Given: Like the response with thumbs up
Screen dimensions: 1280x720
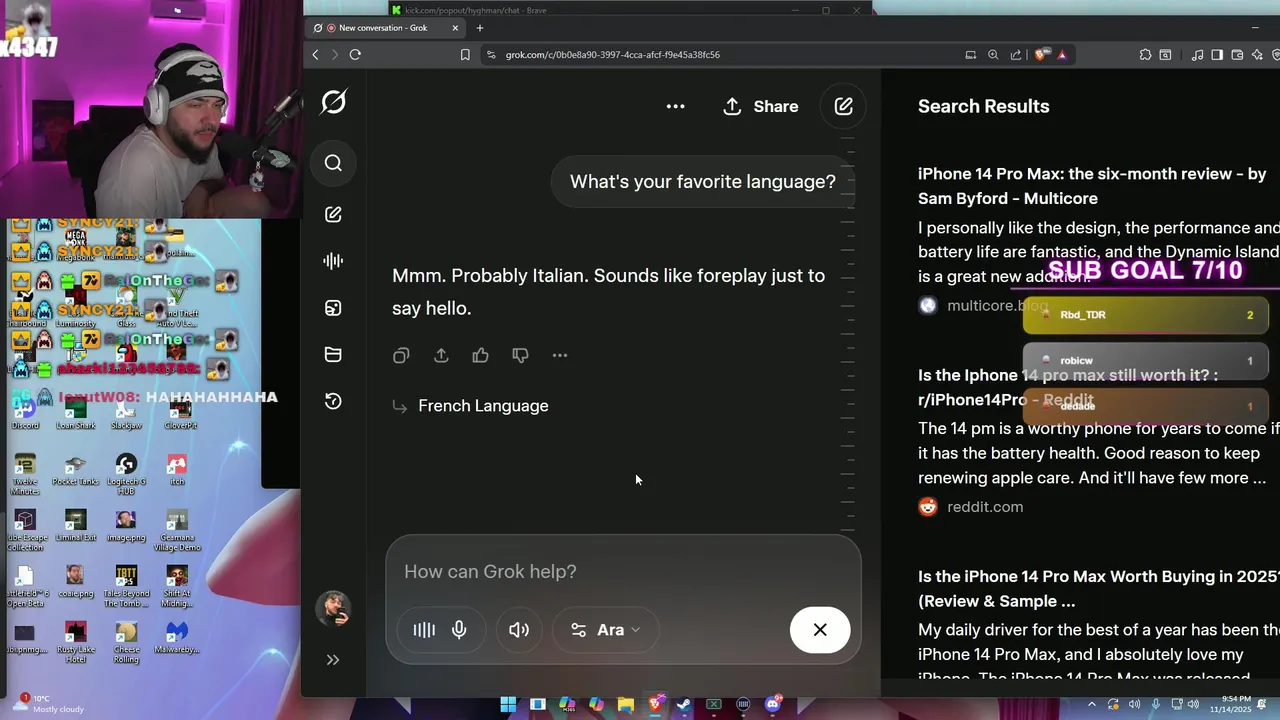Looking at the screenshot, I should (481, 355).
